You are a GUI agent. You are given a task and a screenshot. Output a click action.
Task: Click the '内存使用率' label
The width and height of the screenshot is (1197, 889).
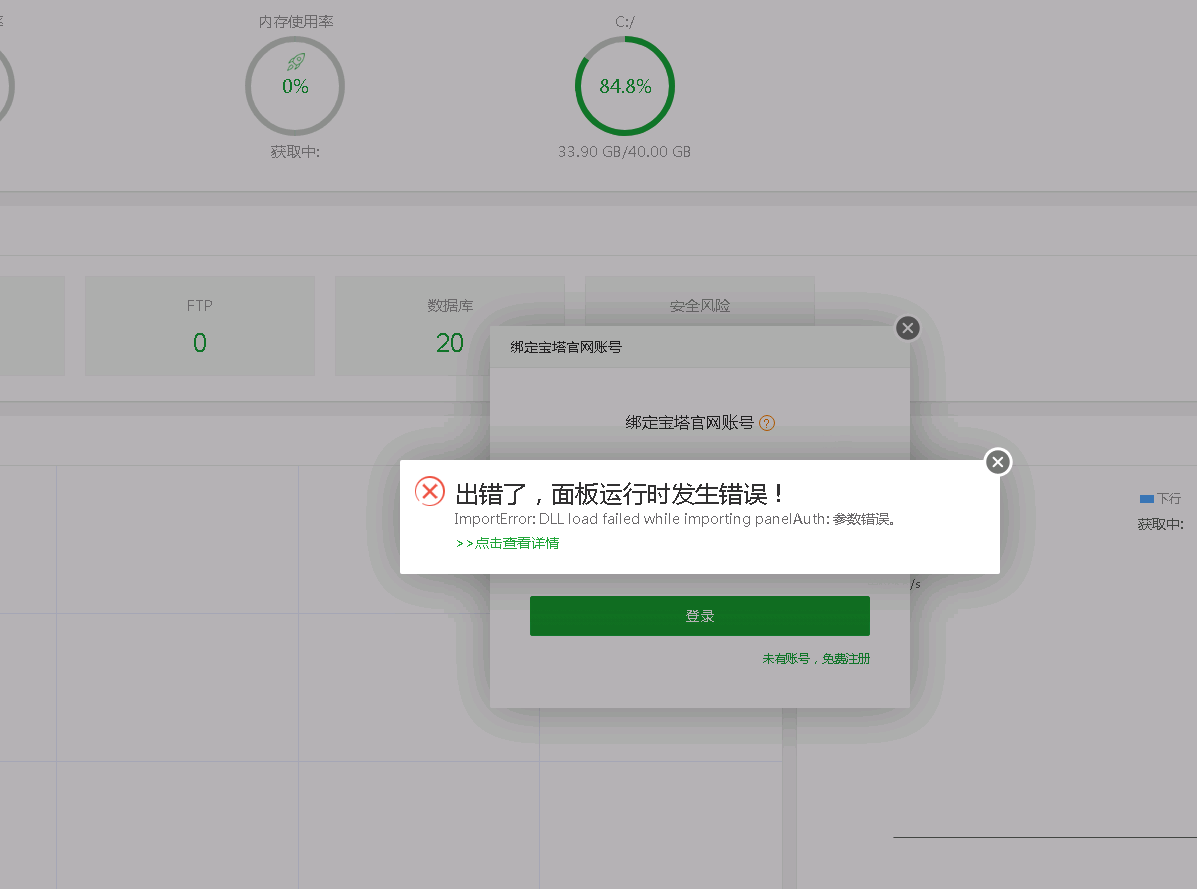[296, 21]
